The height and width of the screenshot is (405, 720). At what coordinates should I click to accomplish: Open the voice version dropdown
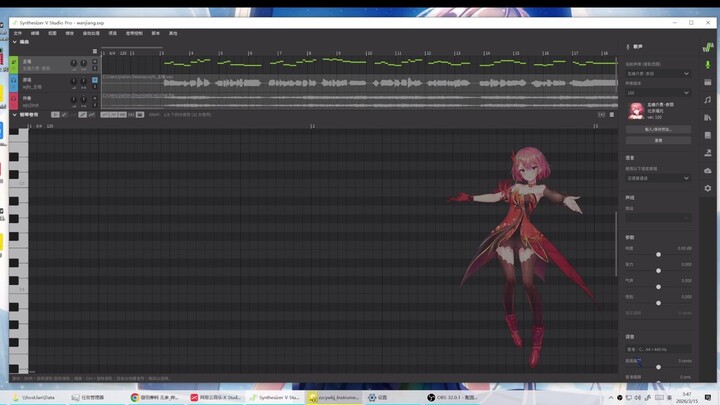tap(658, 93)
